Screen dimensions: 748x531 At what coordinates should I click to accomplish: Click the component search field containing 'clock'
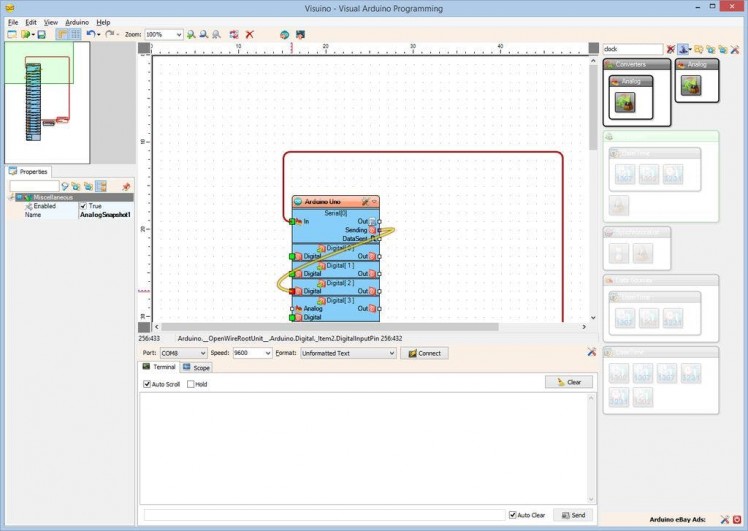pyautogui.click(x=632, y=49)
